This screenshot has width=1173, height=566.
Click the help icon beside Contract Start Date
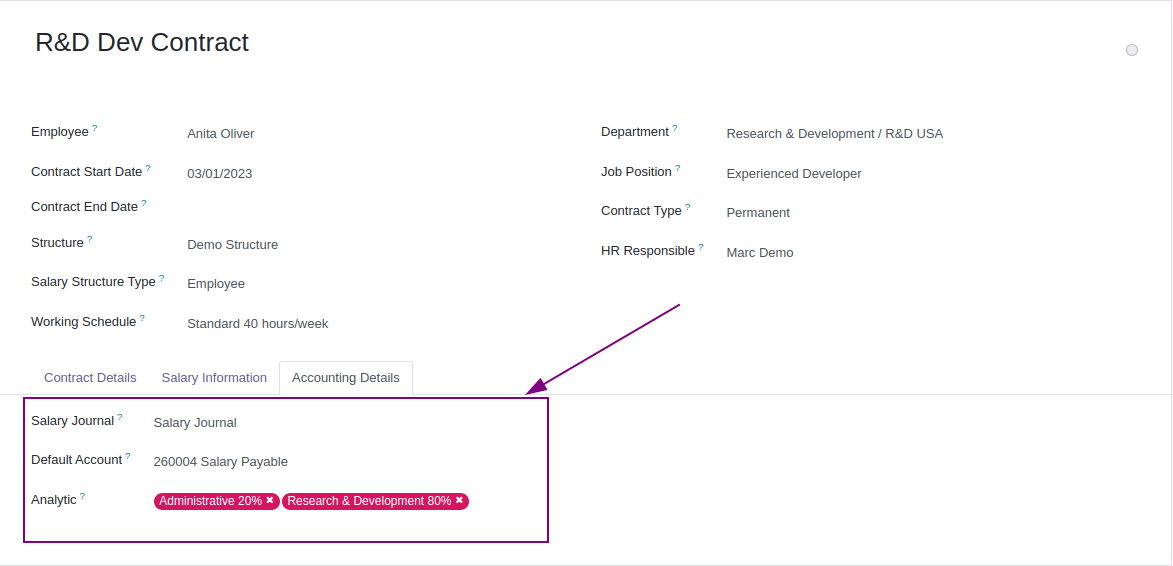click(x=148, y=168)
